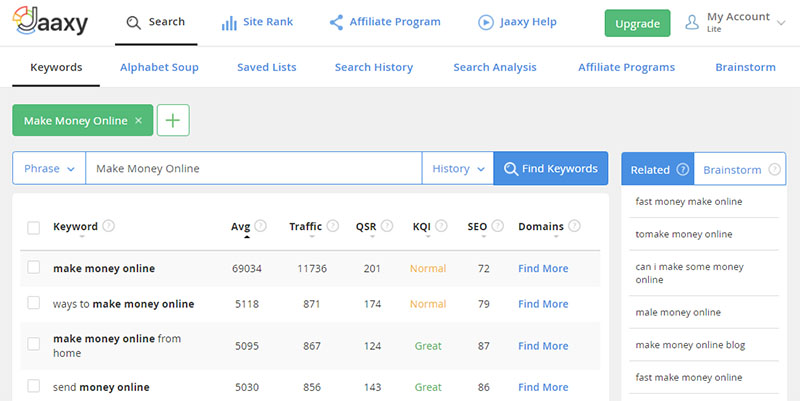800x401 pixels.
Task: Click the Site Rank bar chart icon
Action: tap(229, 22)
